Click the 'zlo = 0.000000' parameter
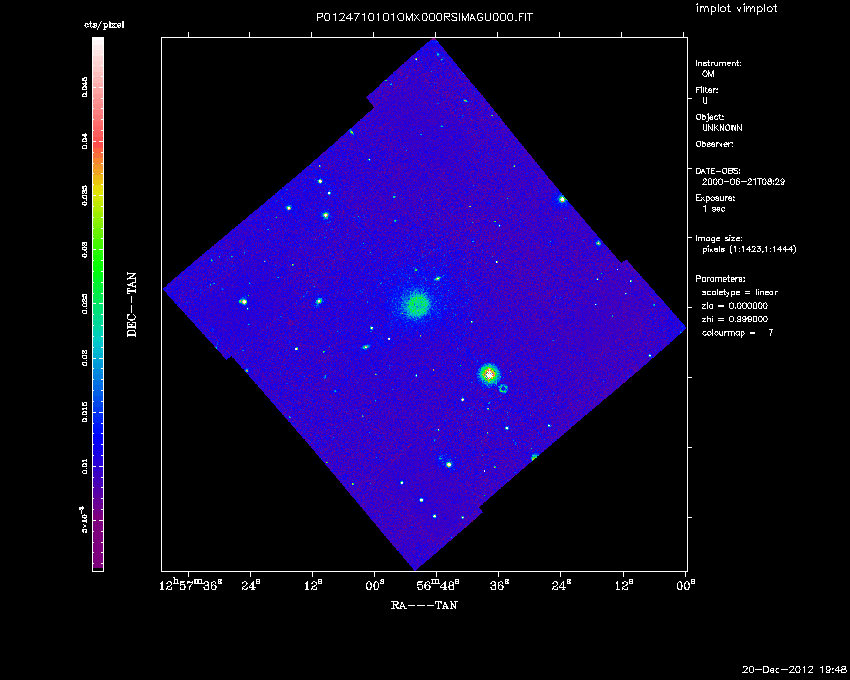 coord(735,306)
